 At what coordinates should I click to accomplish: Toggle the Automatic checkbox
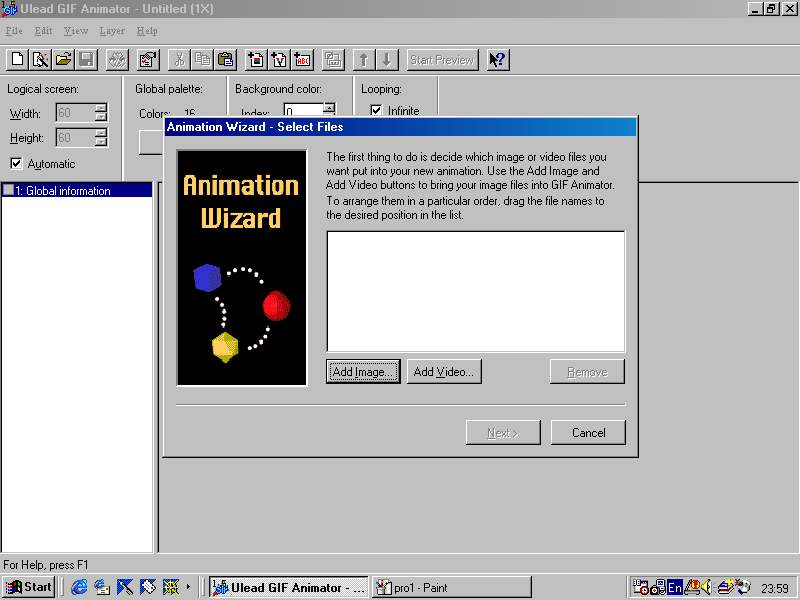point(16,164)
